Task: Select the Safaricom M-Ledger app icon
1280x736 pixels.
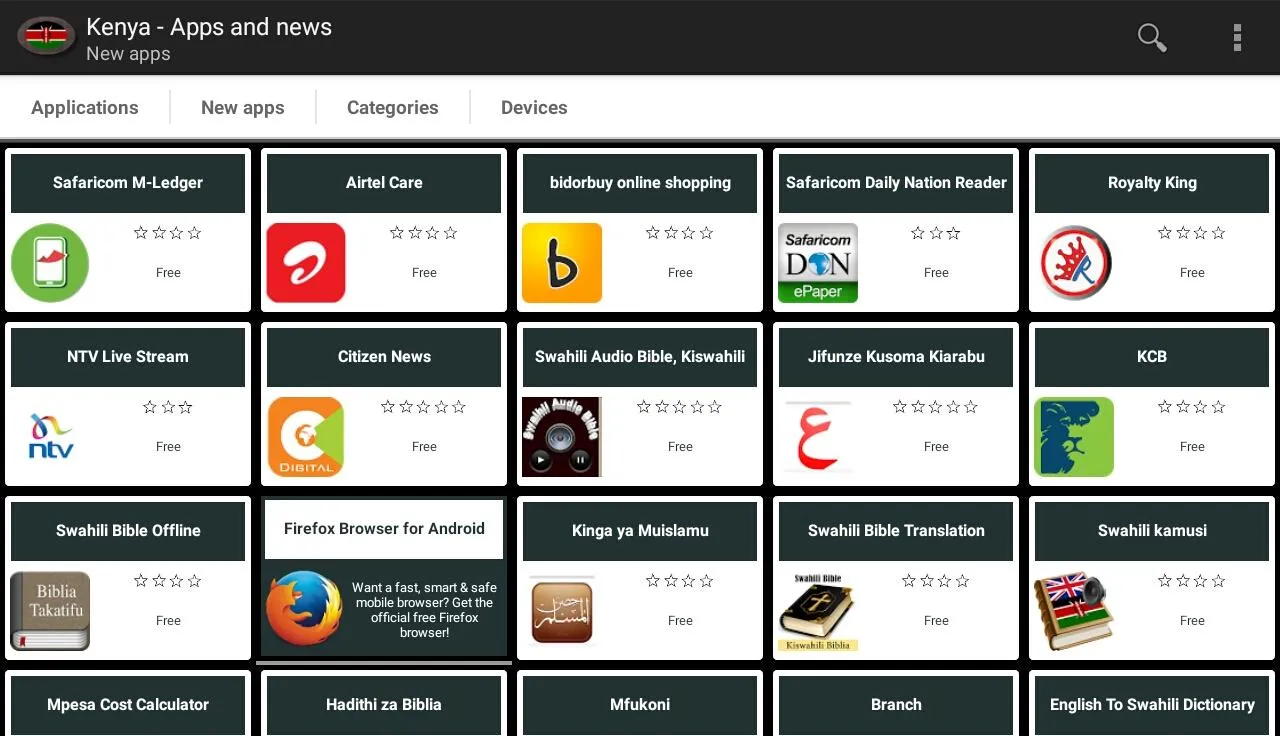Action: tap(50, 262)
